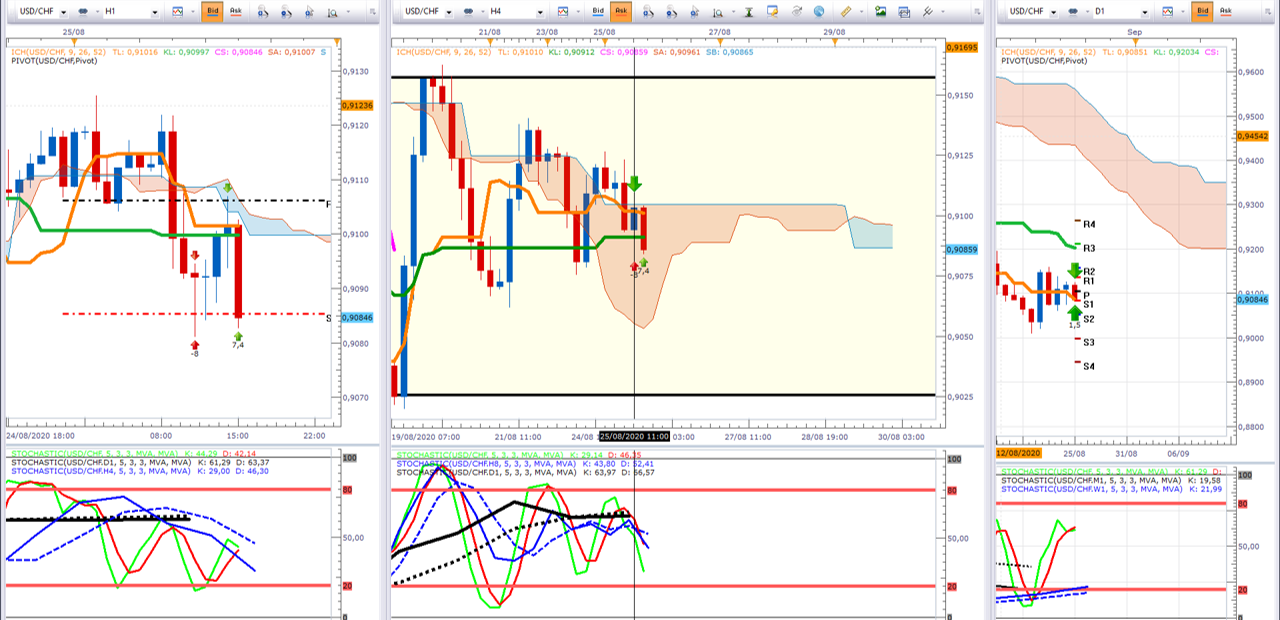Click the 0,90859 price label on H4 axis

click(960, 248)
